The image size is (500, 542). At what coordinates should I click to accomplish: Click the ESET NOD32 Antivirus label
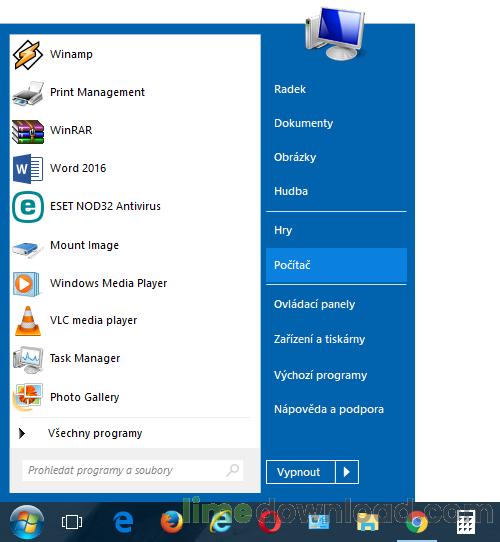click(x=105, y=206)
